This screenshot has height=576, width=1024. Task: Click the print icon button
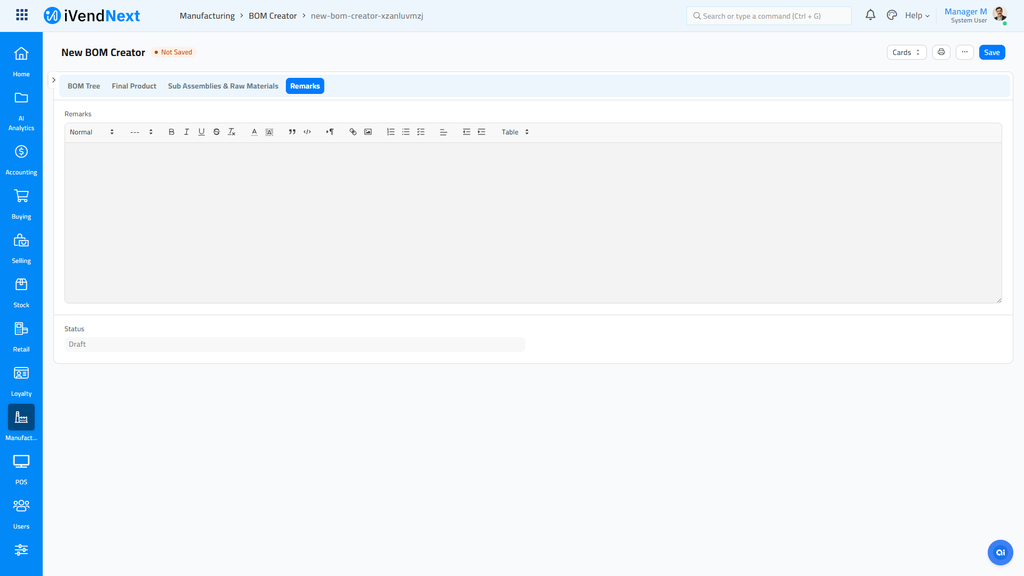[x=941, y=52]
